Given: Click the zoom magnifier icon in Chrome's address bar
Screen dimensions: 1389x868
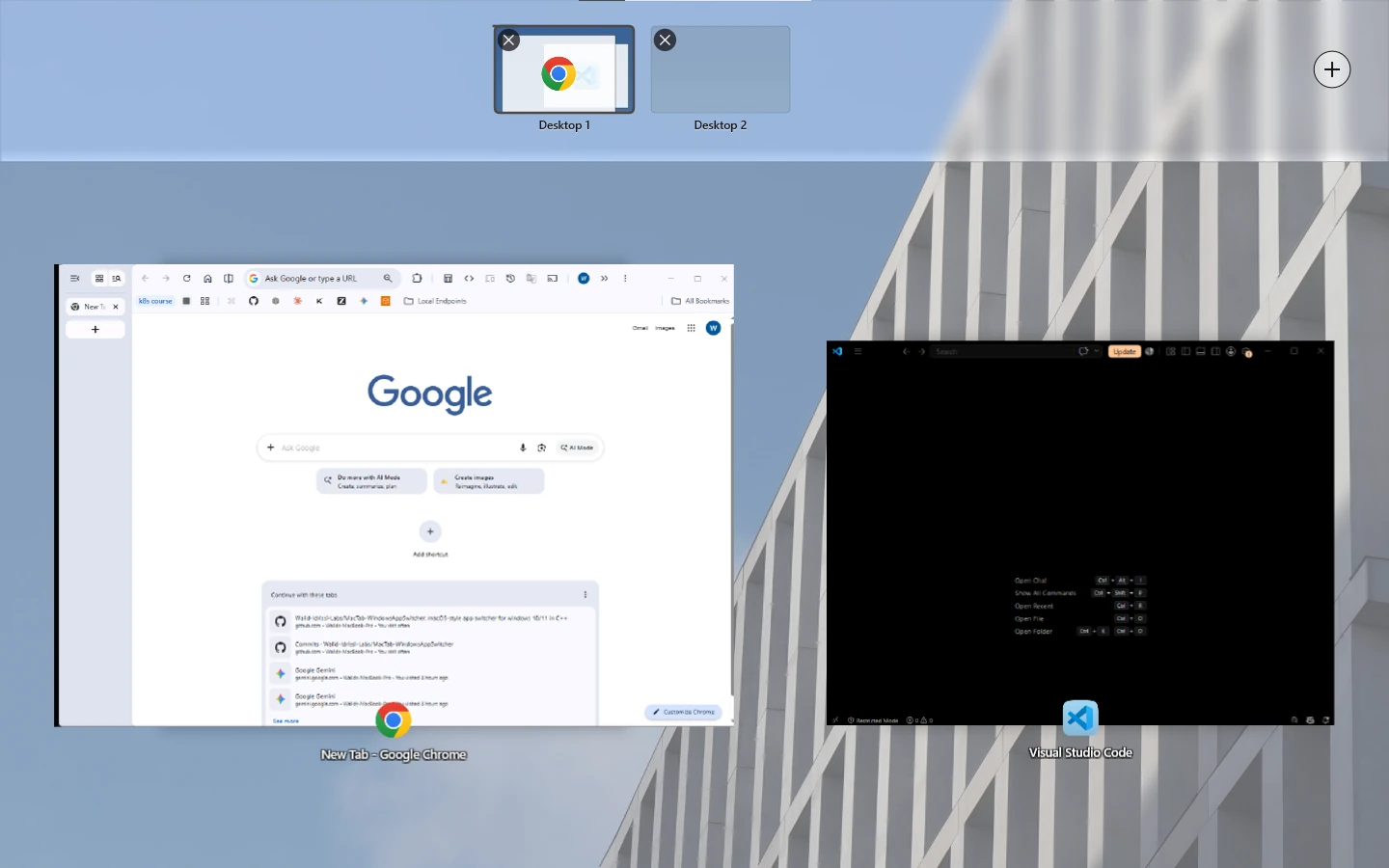Looking at the screenshot, I should pos(388,279).
